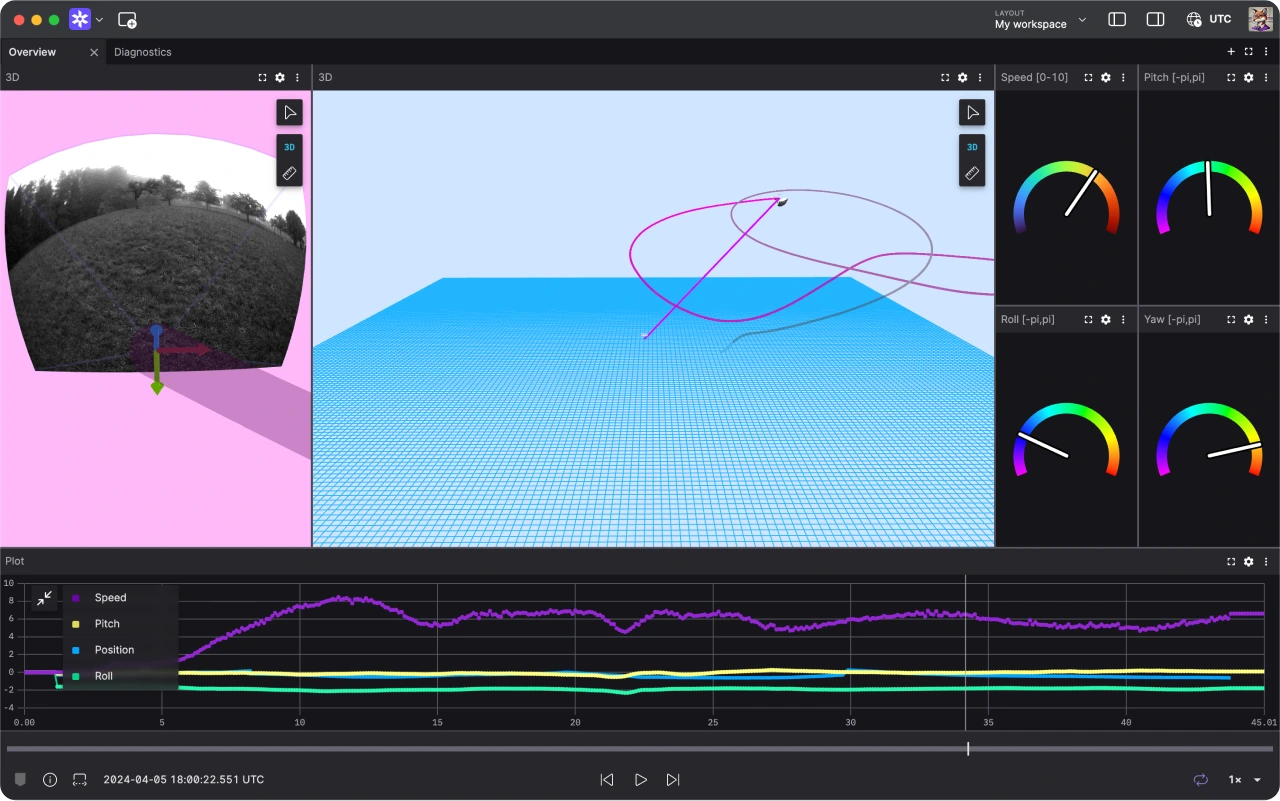This screenshot has width=1280, height=801.
Task: Open the user avatar menu
Action: [1260, 19]
